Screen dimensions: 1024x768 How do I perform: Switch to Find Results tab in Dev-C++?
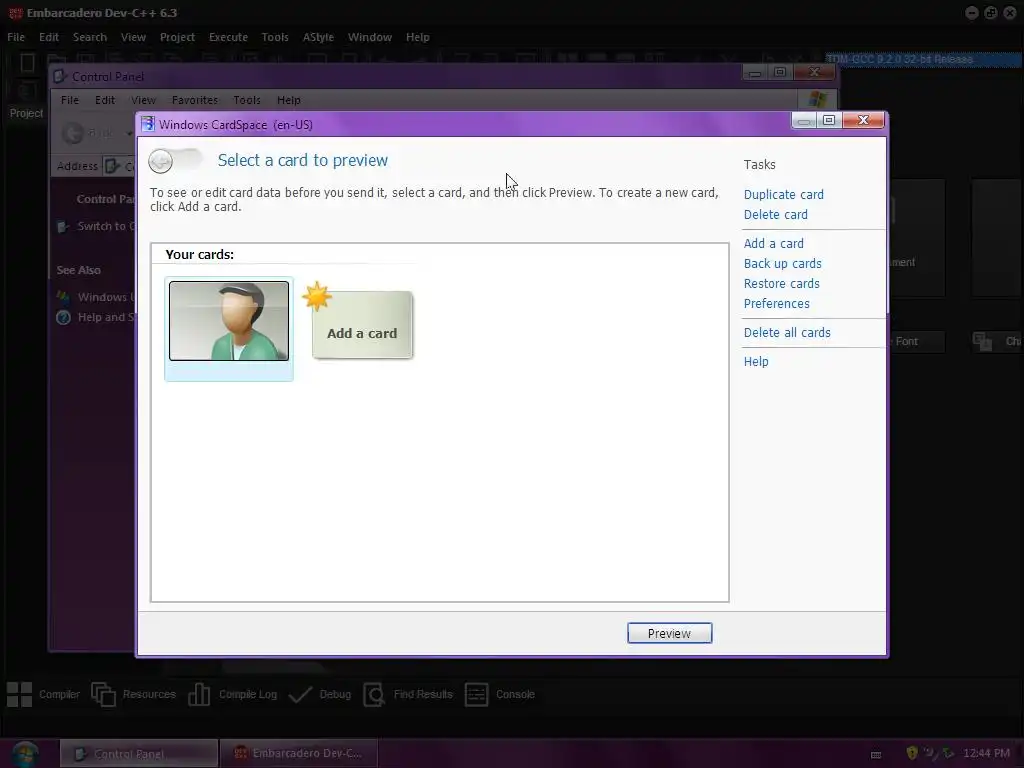tap(408, 694)
